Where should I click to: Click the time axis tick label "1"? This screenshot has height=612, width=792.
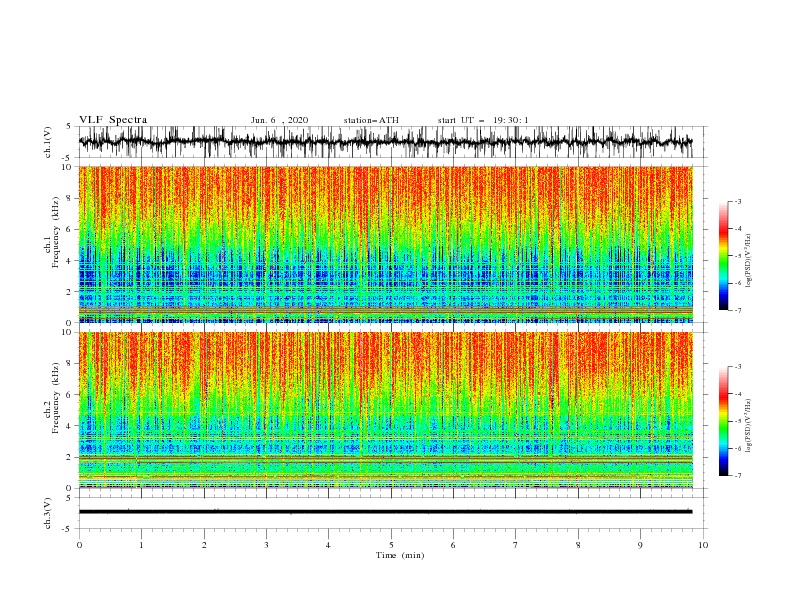click(x=141, y=545)
